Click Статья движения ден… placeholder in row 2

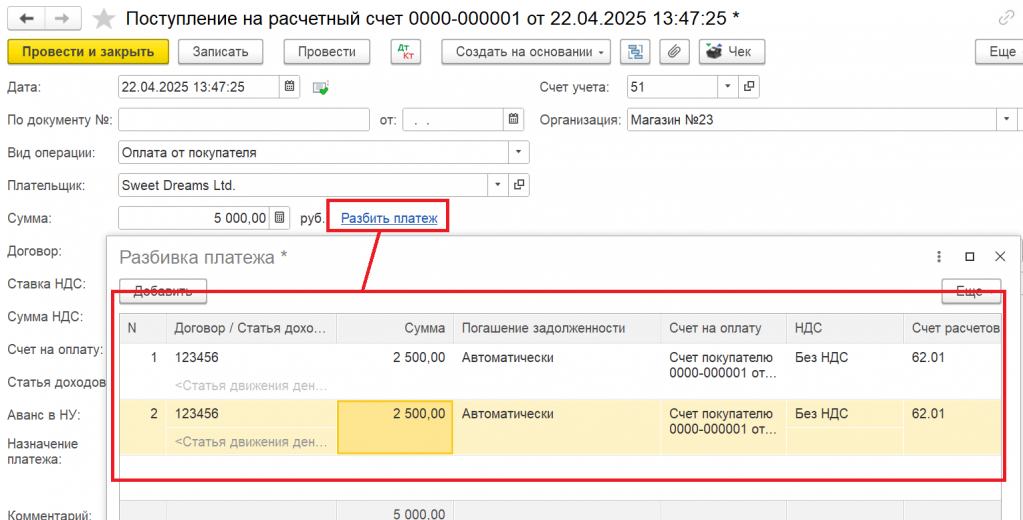click(251, 442)
